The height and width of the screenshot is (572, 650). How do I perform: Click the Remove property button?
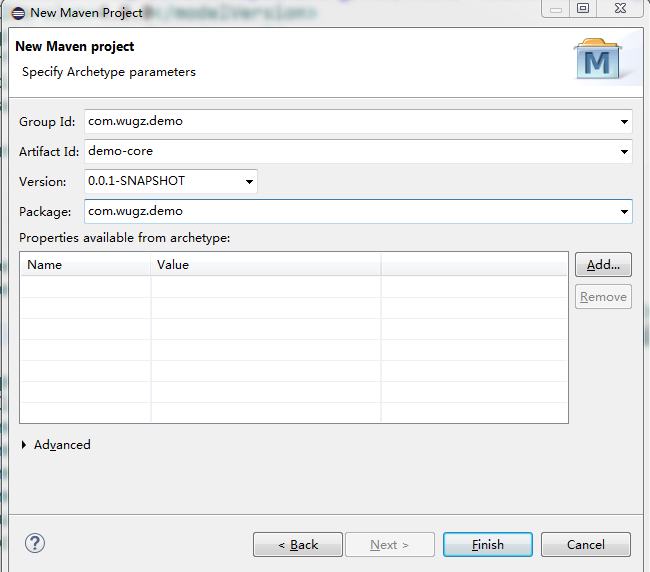pos(603,297)
